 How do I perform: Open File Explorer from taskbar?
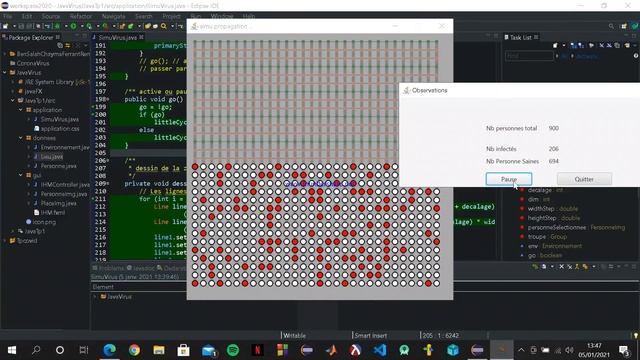click(x=159, y=350)
